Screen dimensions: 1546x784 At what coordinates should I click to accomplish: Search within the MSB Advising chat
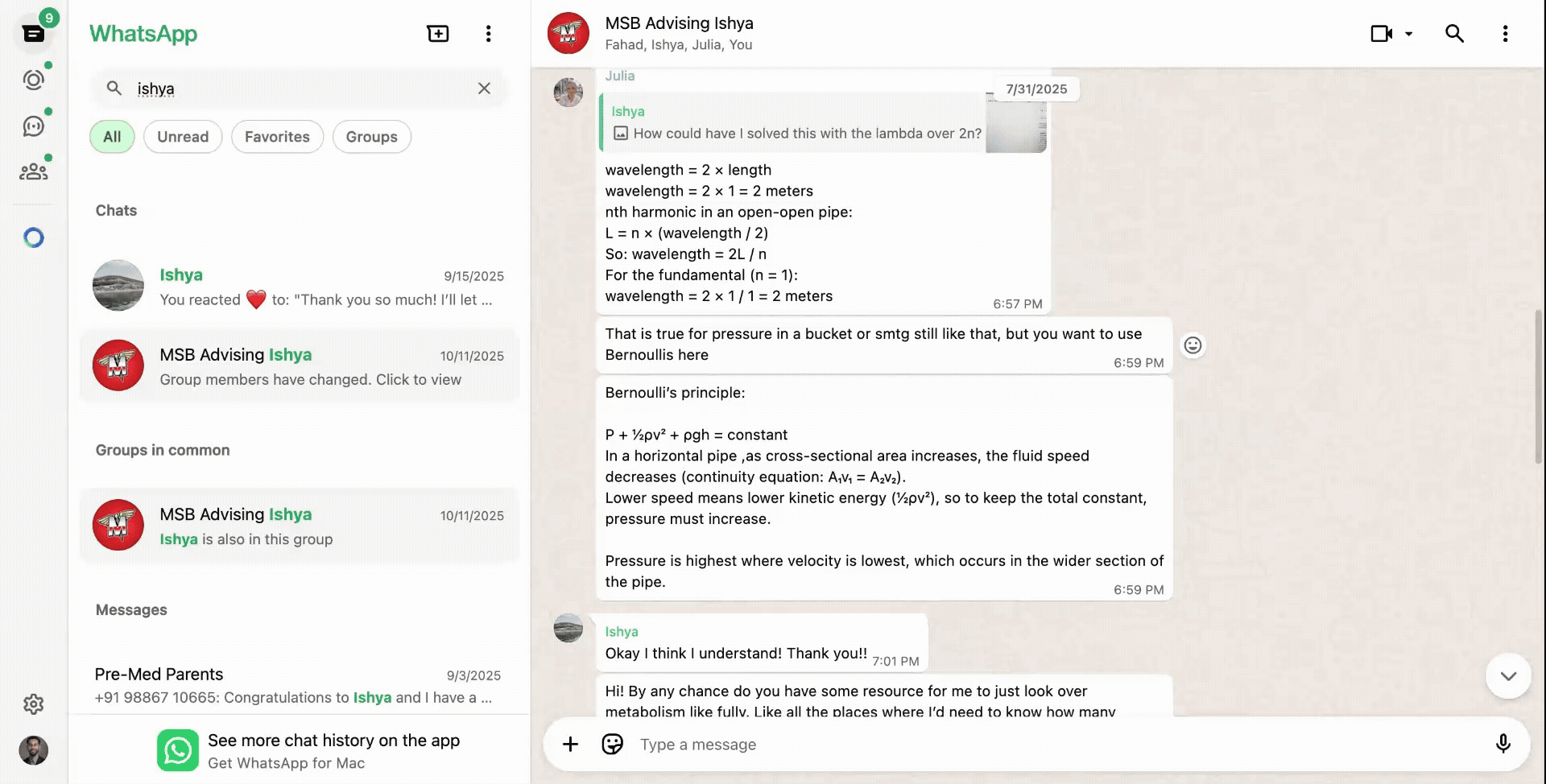click(x=1454, y=34)
